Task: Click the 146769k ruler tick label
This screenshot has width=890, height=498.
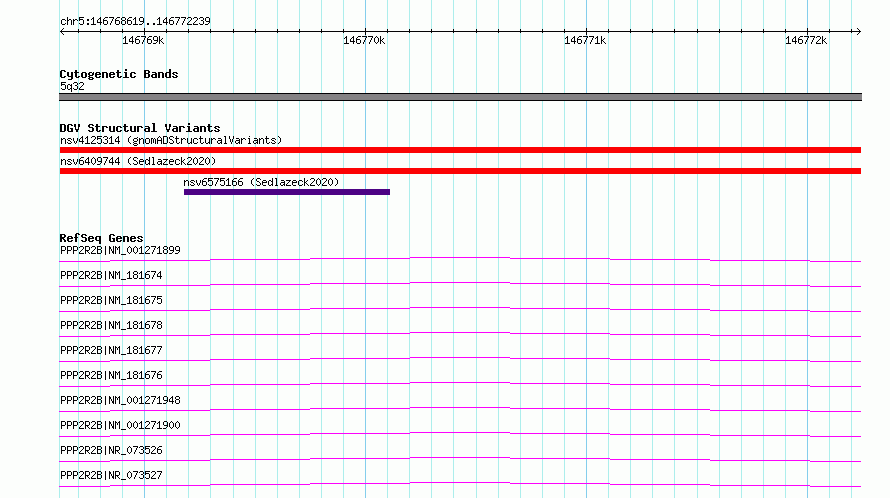Action: [143, 40]
